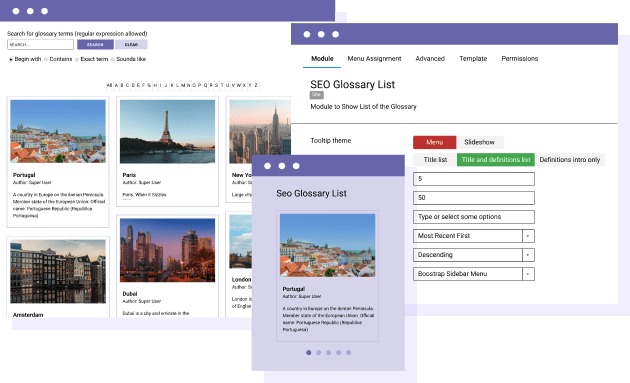Choose 'Title and definitions list' option
This screenshot has height=383, width=630.
(496, 160)
